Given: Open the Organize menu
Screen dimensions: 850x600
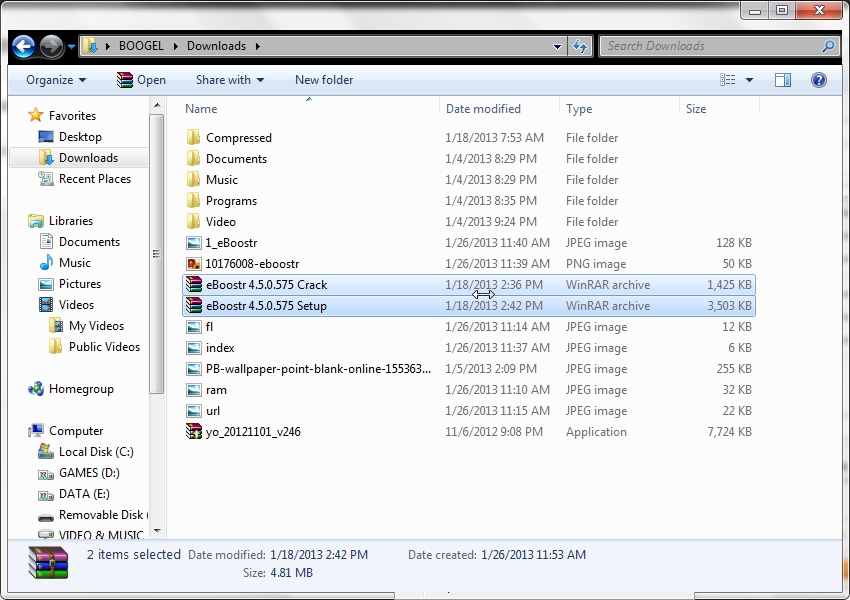Looking at the screenshot, I should (x=56, y=80).
